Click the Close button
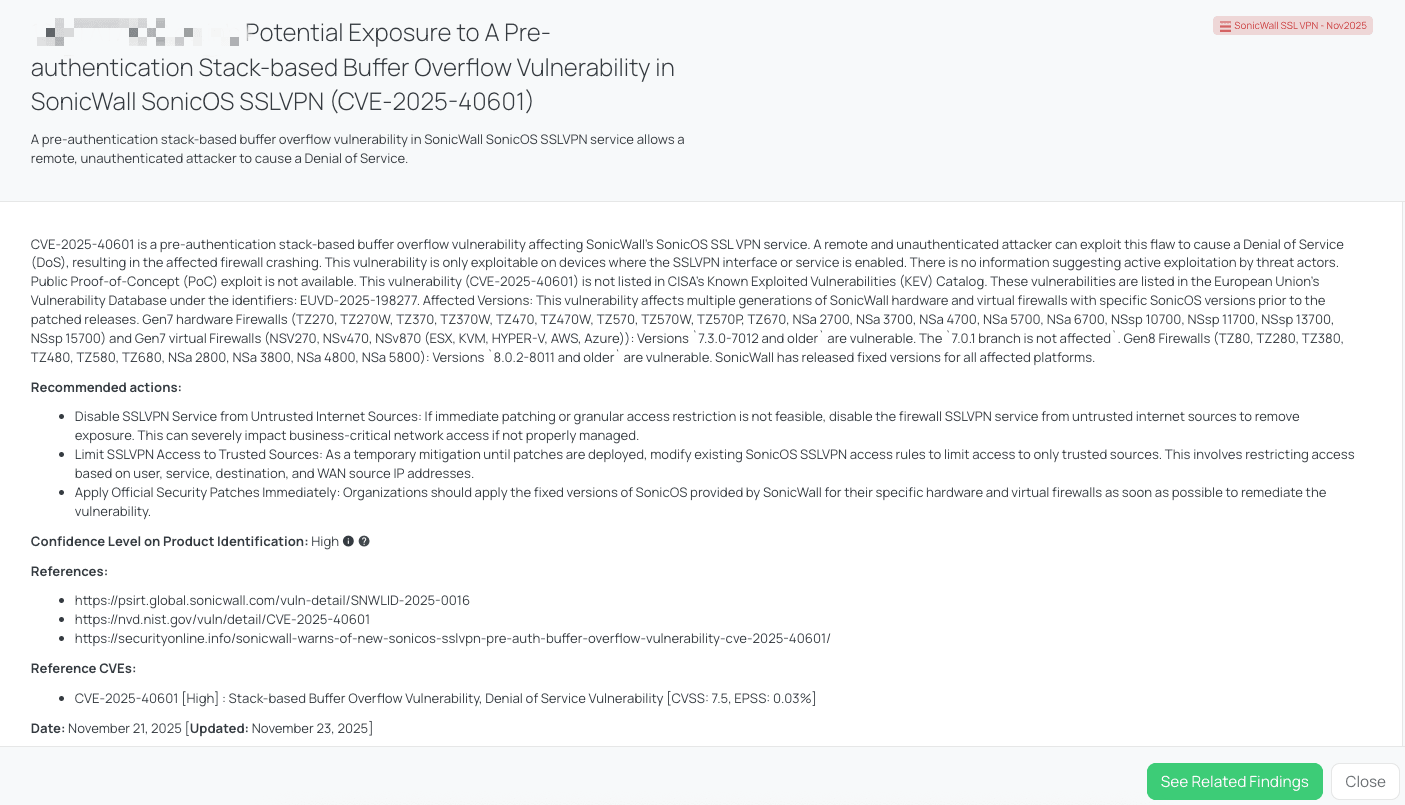 point(1364,781)
